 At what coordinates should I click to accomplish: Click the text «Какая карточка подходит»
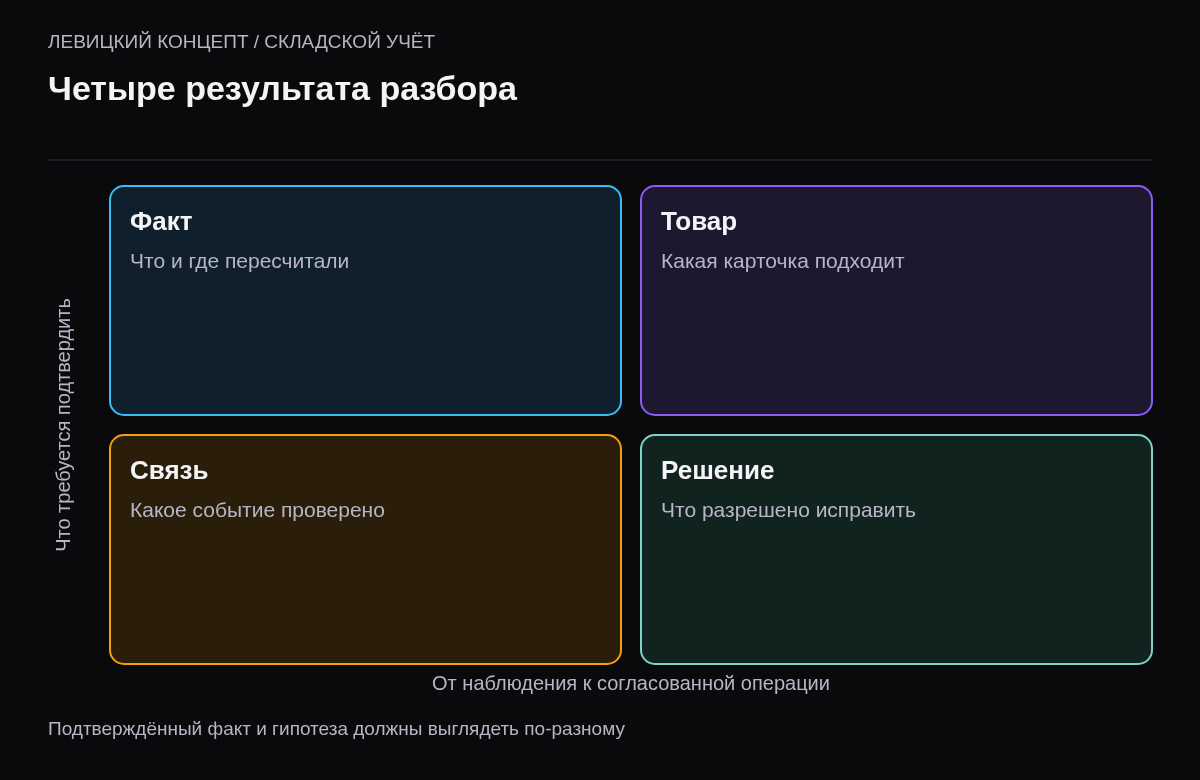click(x=782, y=261)
